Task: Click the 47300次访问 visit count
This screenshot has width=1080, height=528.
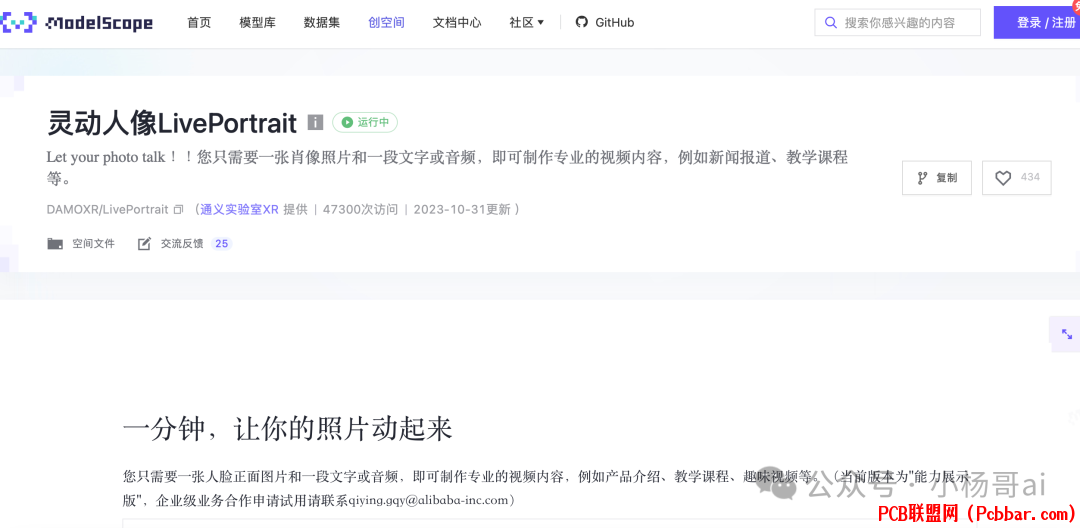Action: pyautogui.click(x=360, y=209)
